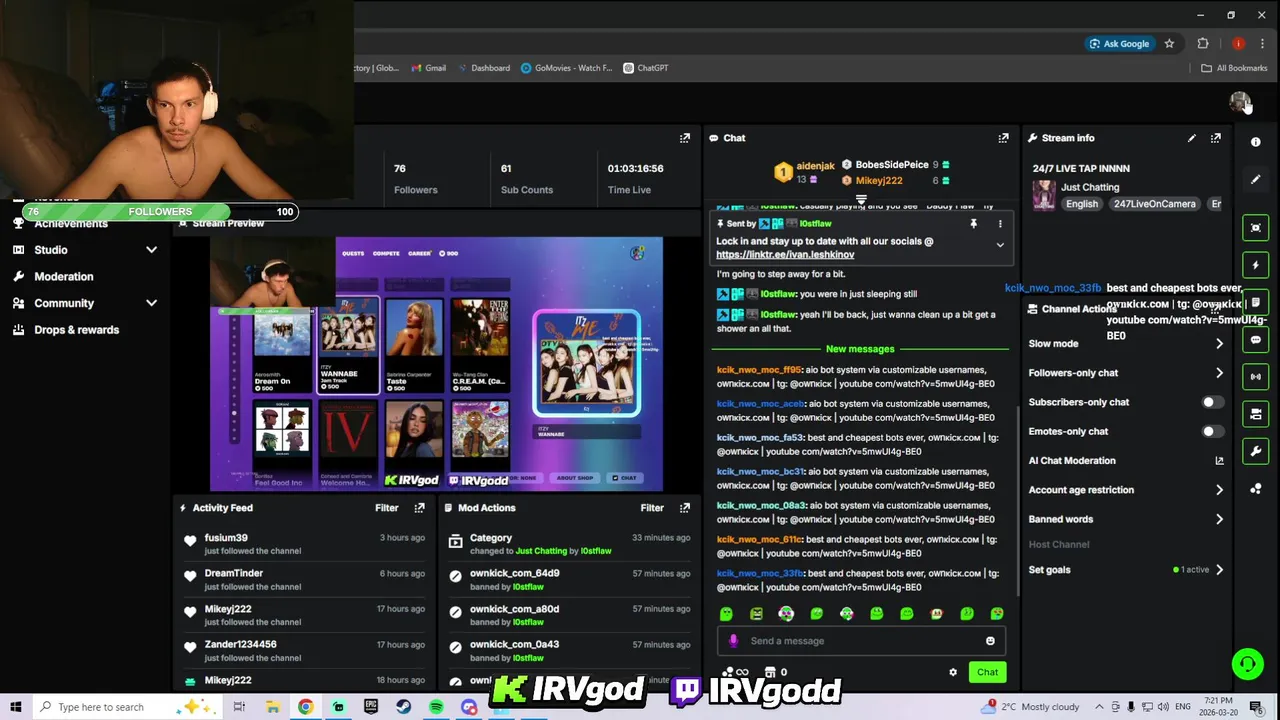Open Windows Start menu
Viewport: 1280px width, 720px height.
pos(15,707)
